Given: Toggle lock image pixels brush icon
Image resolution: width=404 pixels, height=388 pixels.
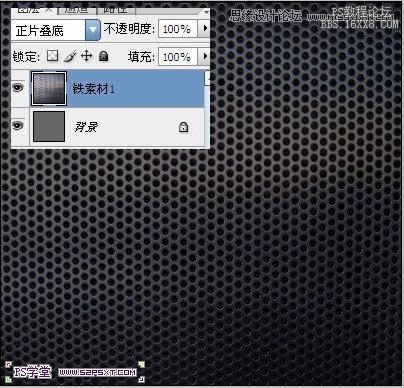Looking at the screenshot, I should (x=70, y=56).
